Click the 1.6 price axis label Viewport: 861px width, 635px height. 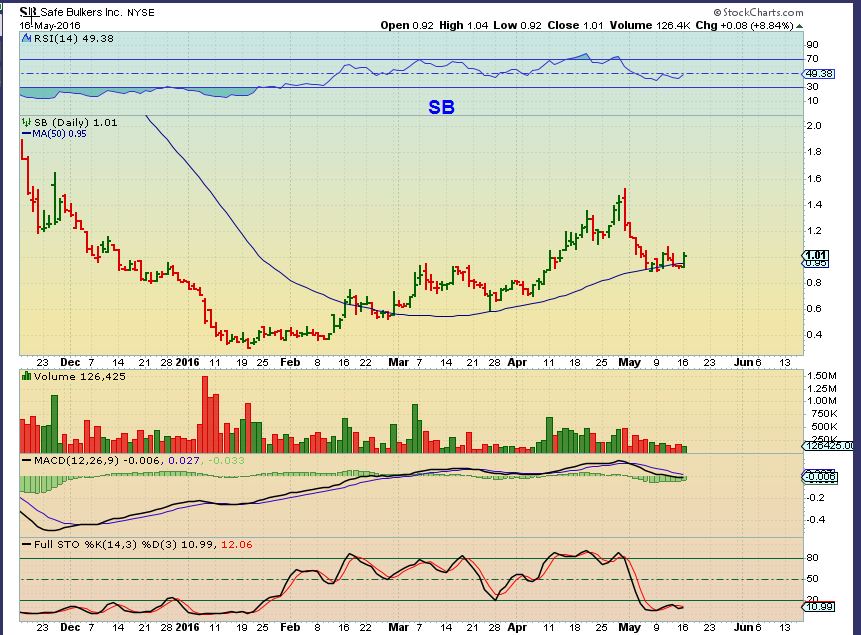[x=814, y=179]
